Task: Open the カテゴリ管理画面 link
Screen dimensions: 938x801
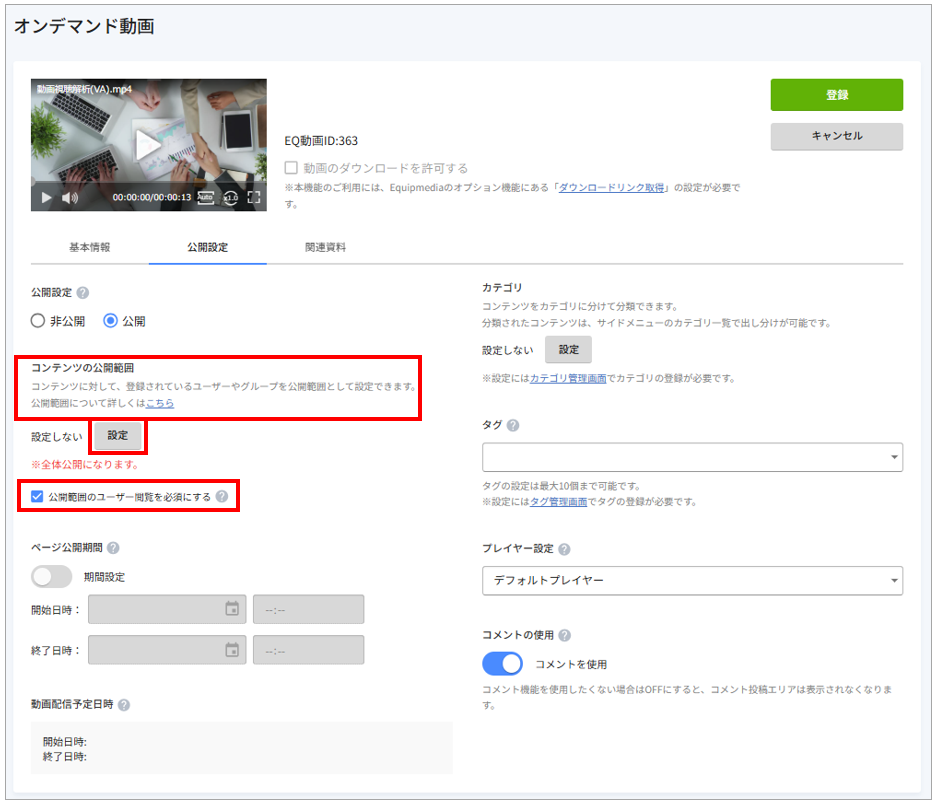Action: pyautogui.click(x=568, y=379)
